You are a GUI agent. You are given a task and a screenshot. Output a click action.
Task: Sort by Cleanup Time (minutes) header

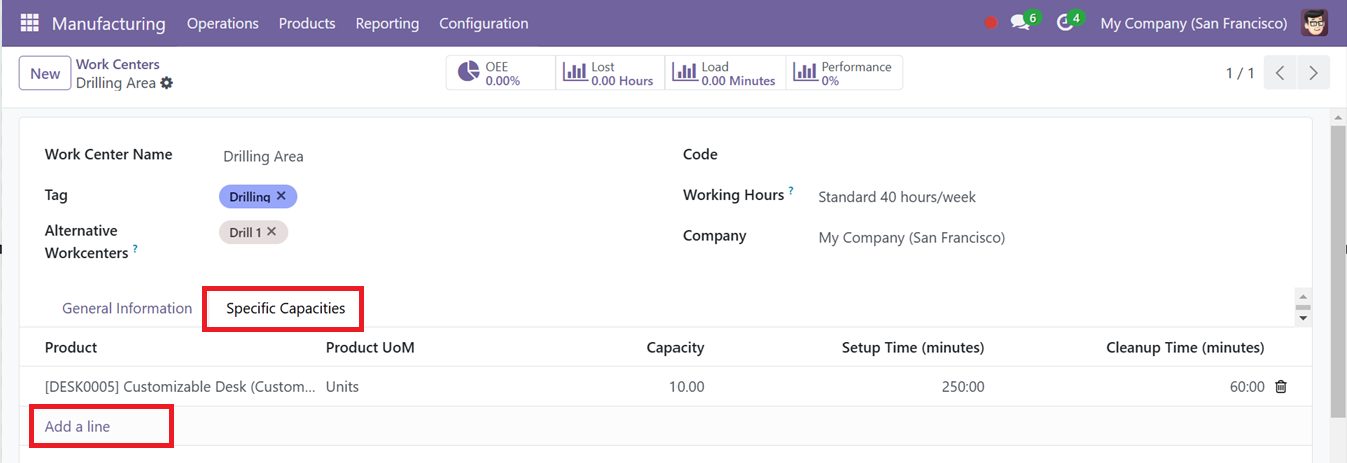tap(1185, 347)
